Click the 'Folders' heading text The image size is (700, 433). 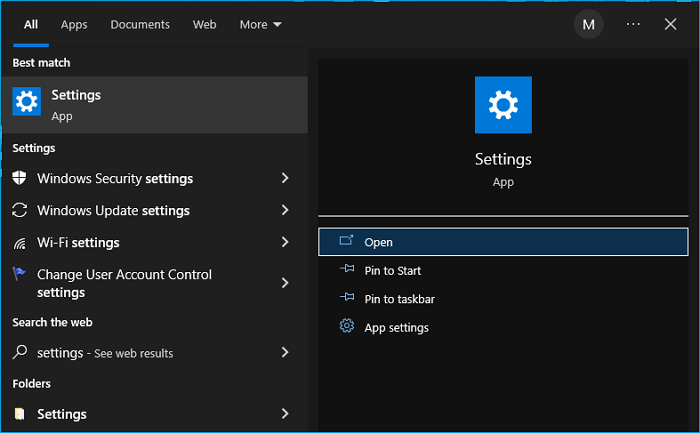pos(31,383)
